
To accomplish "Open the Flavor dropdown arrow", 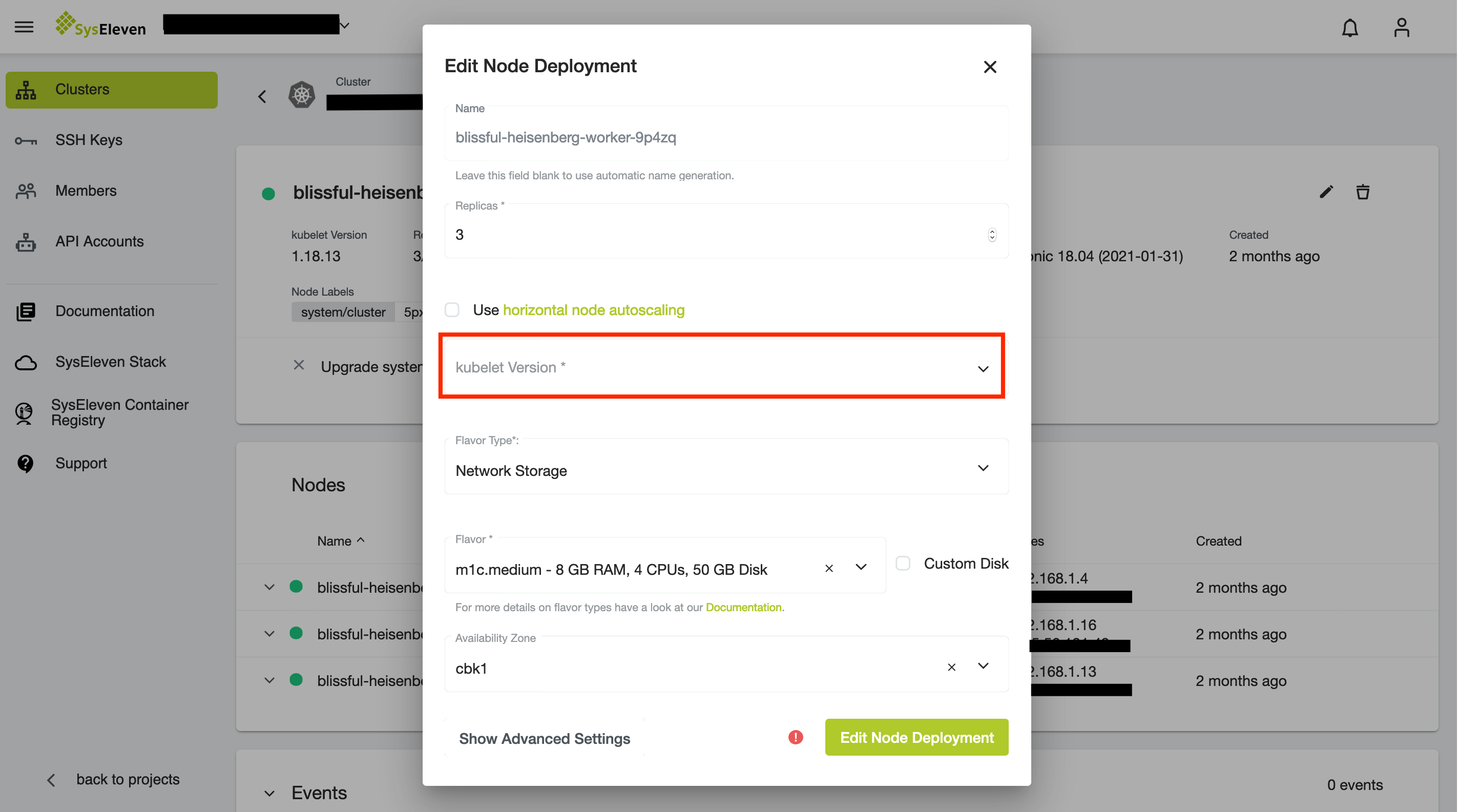I will tap(860, 567).
